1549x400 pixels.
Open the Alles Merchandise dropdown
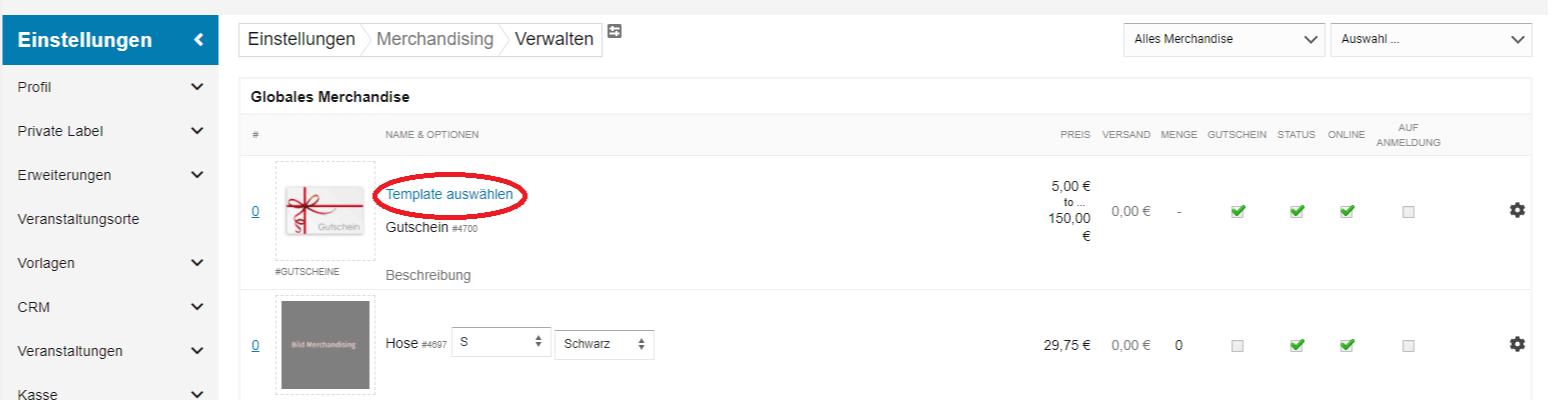(x=1224, y=40)
